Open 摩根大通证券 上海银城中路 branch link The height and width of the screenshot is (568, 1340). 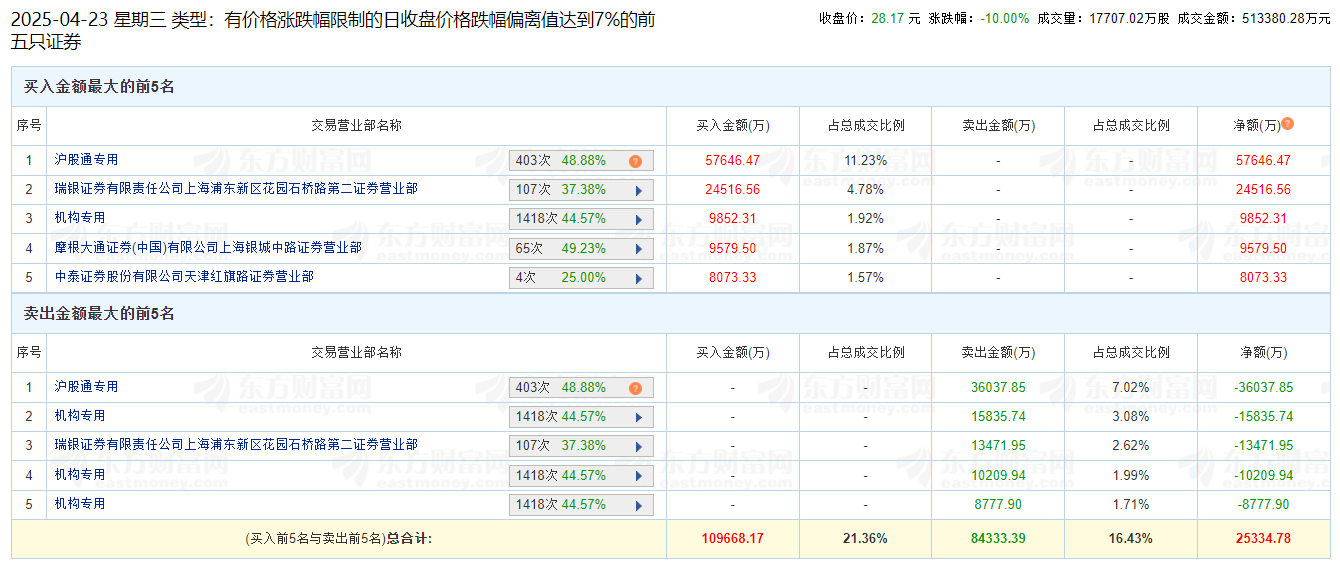(x=207, y=247)
